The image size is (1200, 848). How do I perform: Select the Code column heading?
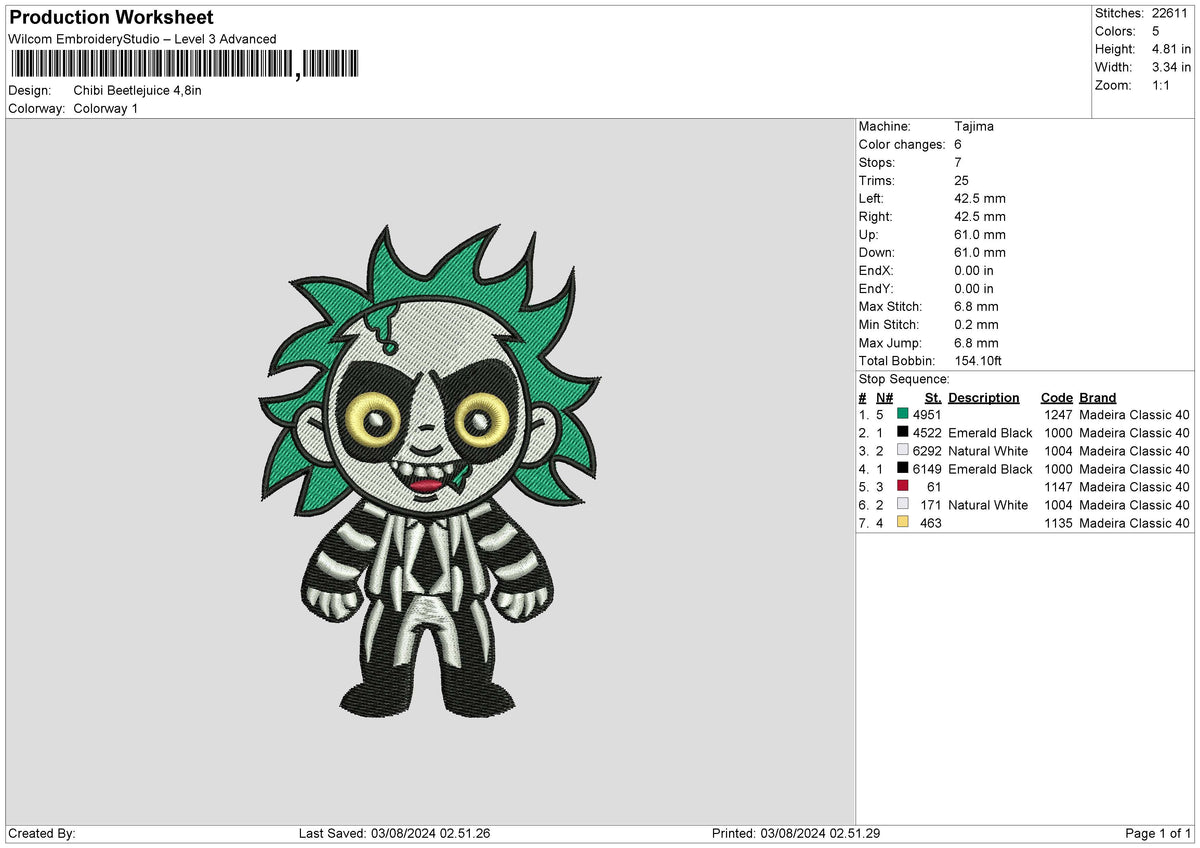click(1057, 397)
